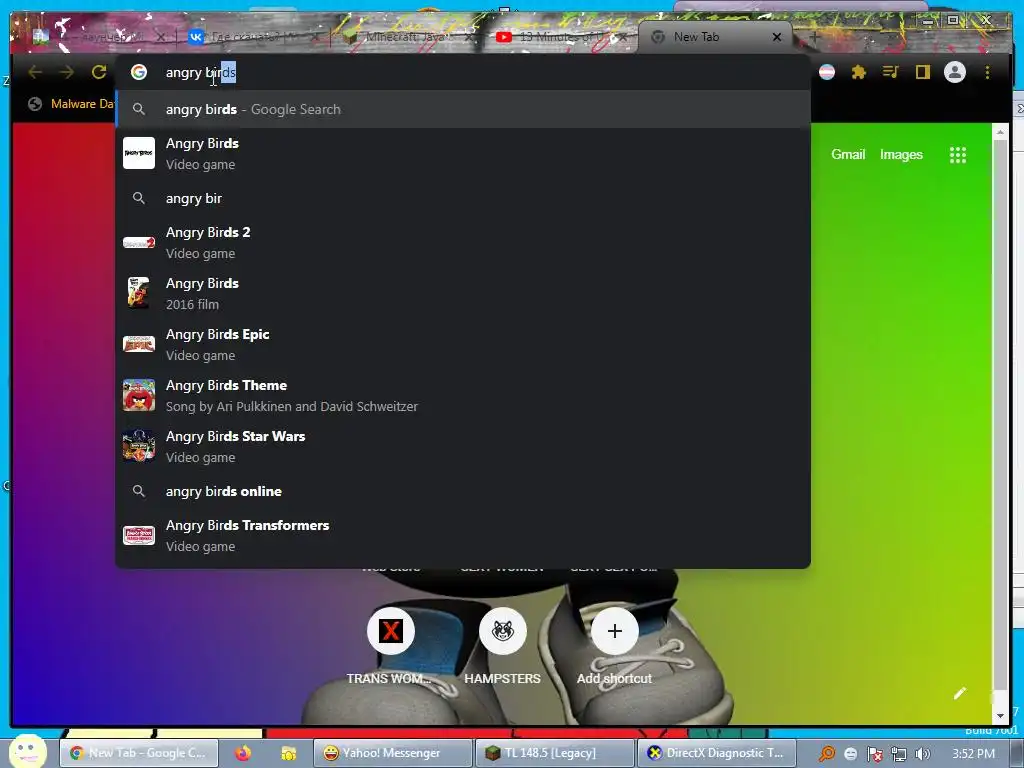Open the Chrome profile avatar
1024x768 pixels.
pos(955,72)
